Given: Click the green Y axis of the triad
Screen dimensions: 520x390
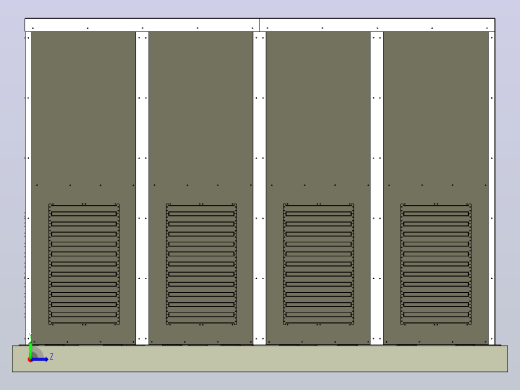Looking at the screenshot, I should point(30,349).
